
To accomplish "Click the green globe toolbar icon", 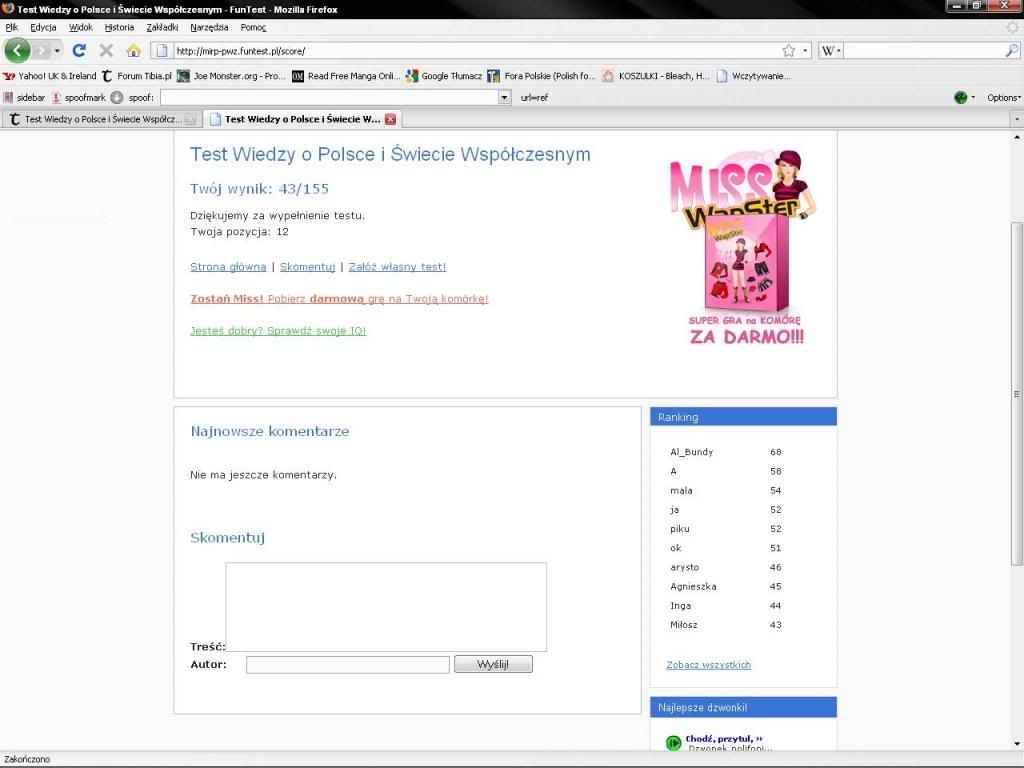I will [x=961, y=97].
